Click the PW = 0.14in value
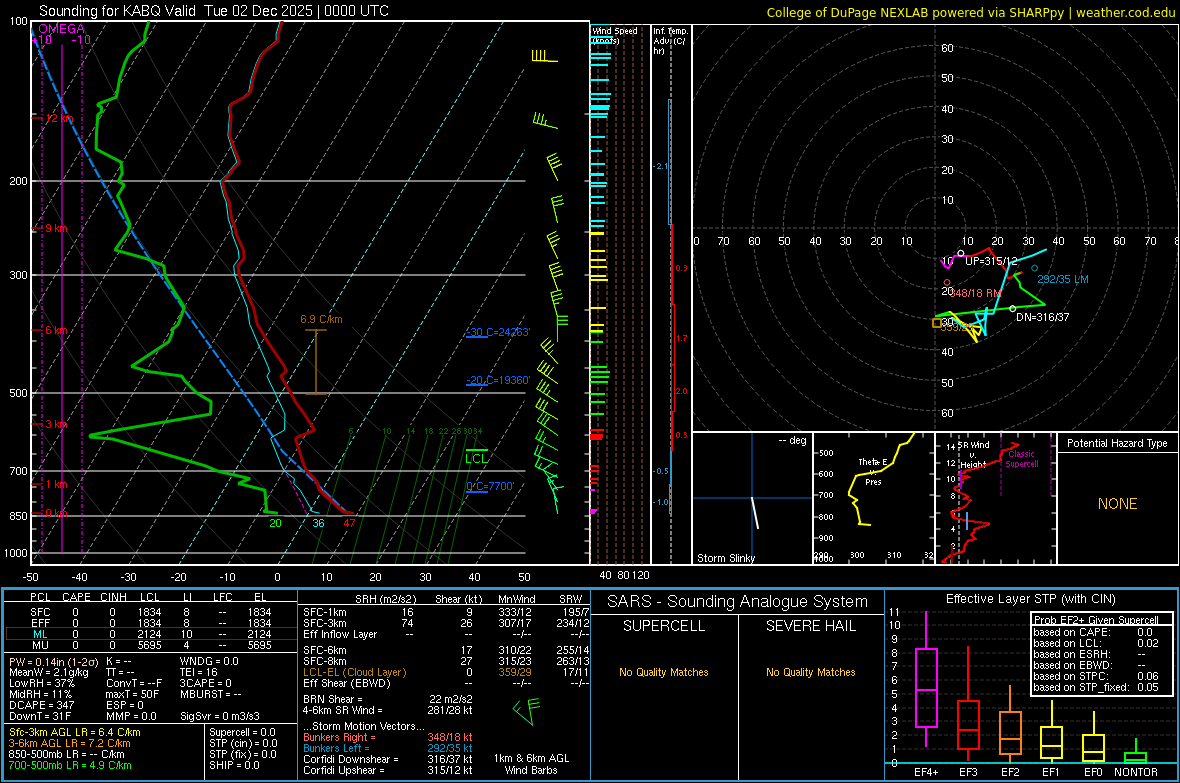This screenshot has width=1180, height=783. 53,662
